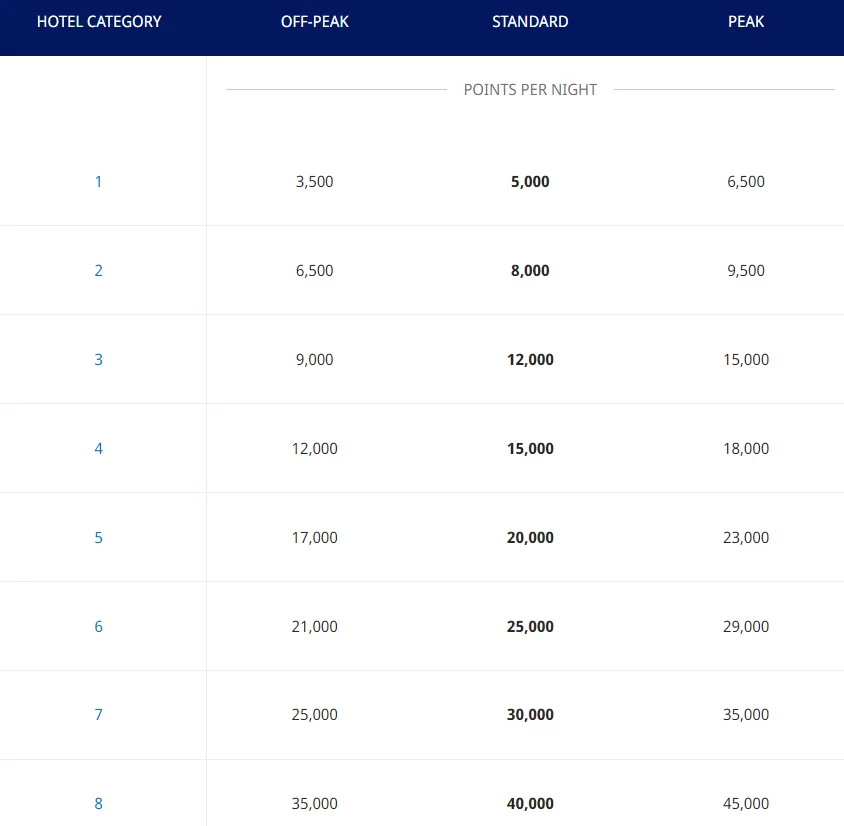Select the 12,000 standard points cell

pos(530,359)
